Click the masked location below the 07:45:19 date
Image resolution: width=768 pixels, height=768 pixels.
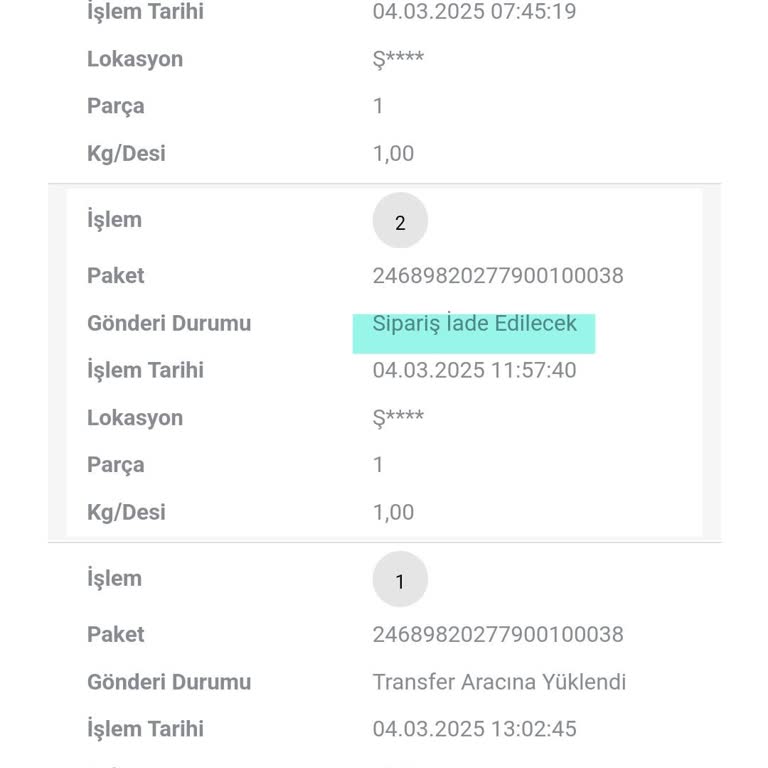pyautogui.click(x=398, y=59)
